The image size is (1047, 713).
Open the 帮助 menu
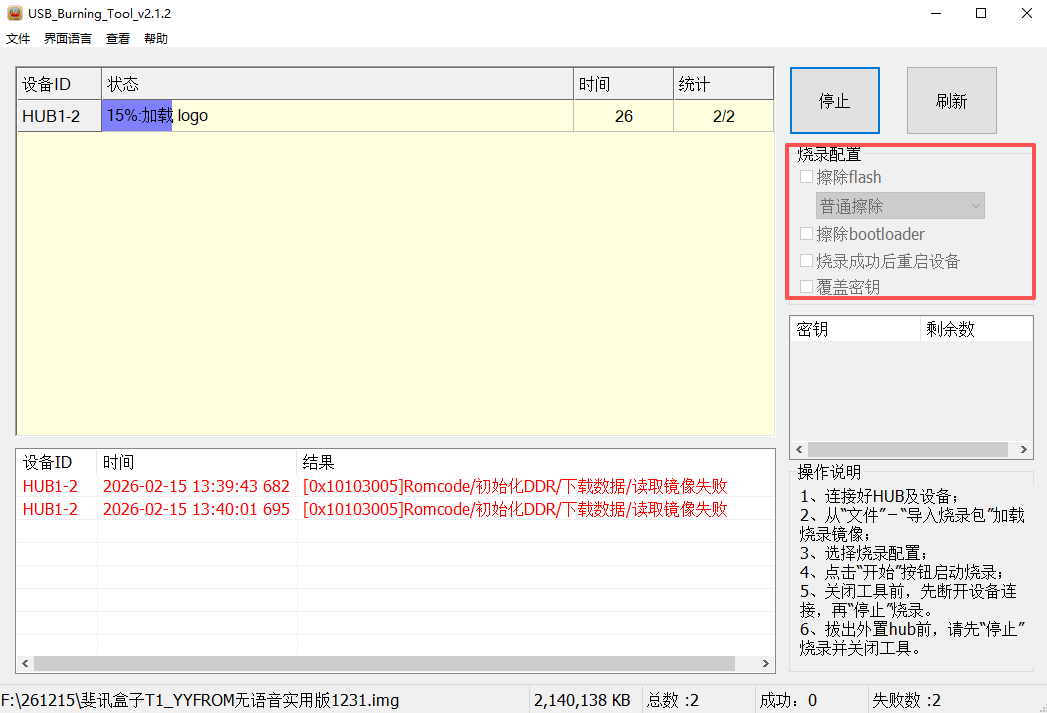click(156, 39)
